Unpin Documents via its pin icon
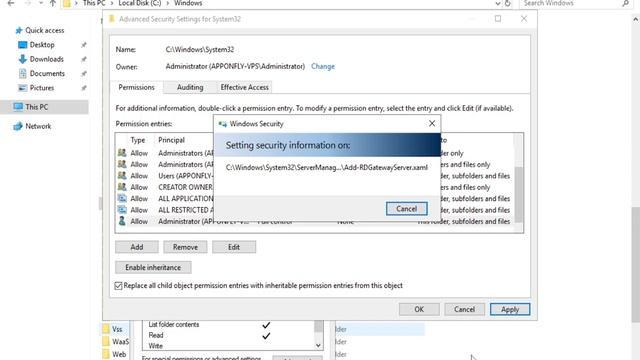The height and width of the screenshot is (360, 640). pos(84,73)
